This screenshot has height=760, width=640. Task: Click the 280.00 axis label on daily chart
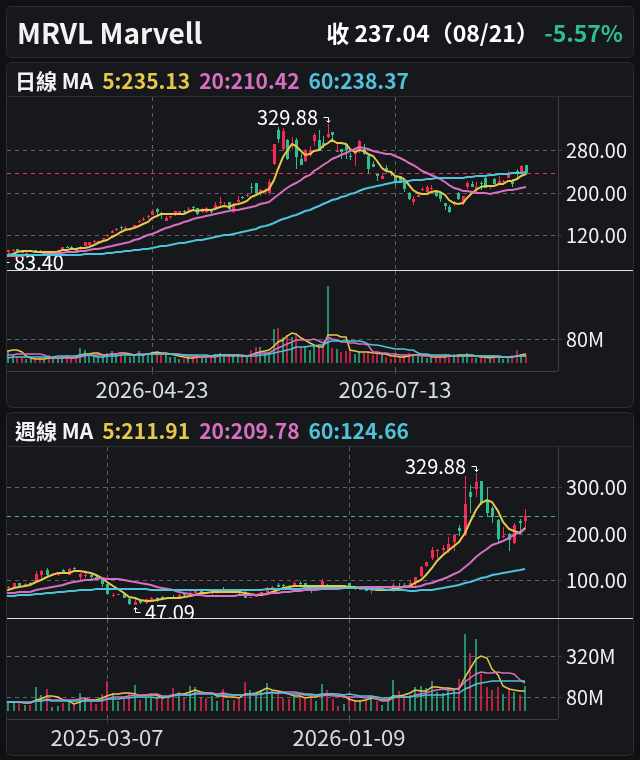click(596, 151)
